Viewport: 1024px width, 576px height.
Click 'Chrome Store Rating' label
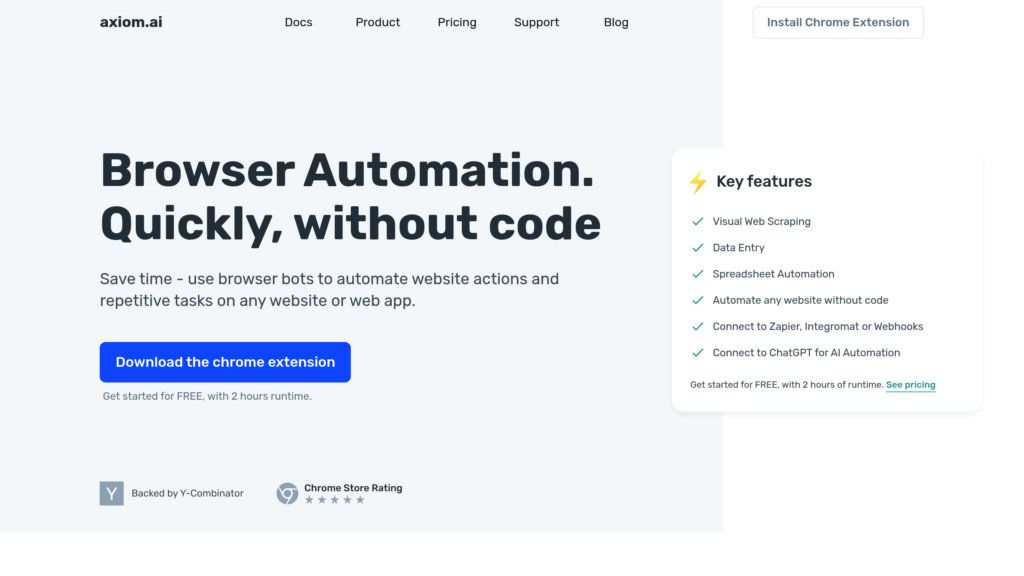click(x=353, y=488)
